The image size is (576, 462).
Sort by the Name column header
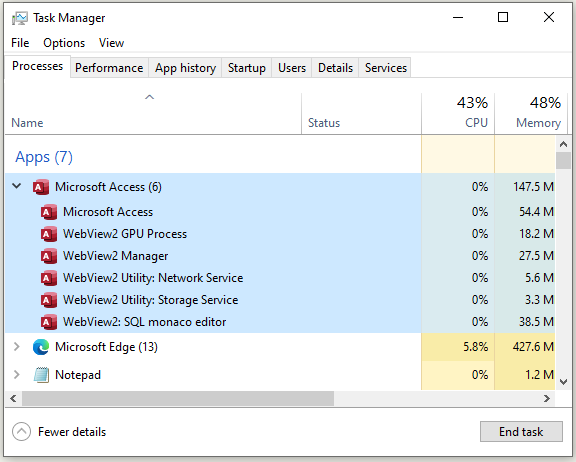click(x=152, y=114)
